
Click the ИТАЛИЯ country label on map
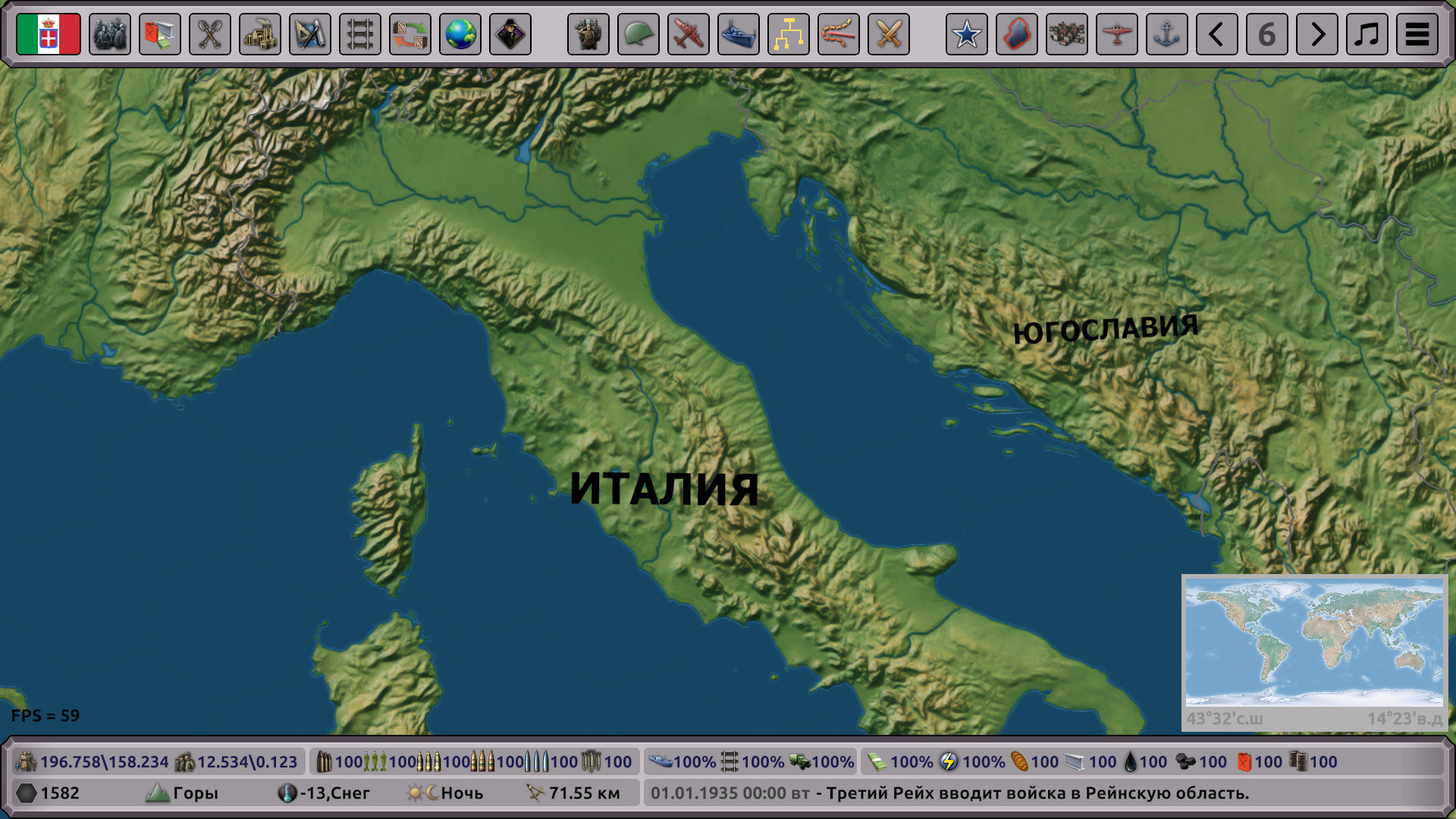[x=664, y=489]
